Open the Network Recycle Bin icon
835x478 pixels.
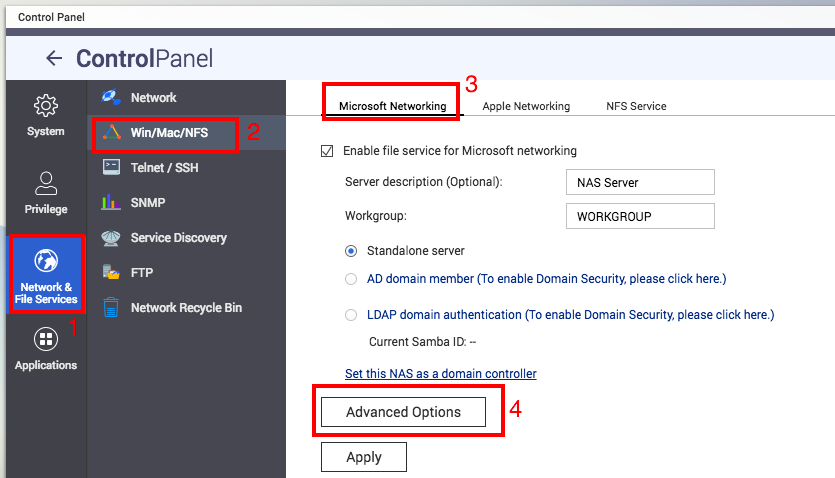[112, 308]
